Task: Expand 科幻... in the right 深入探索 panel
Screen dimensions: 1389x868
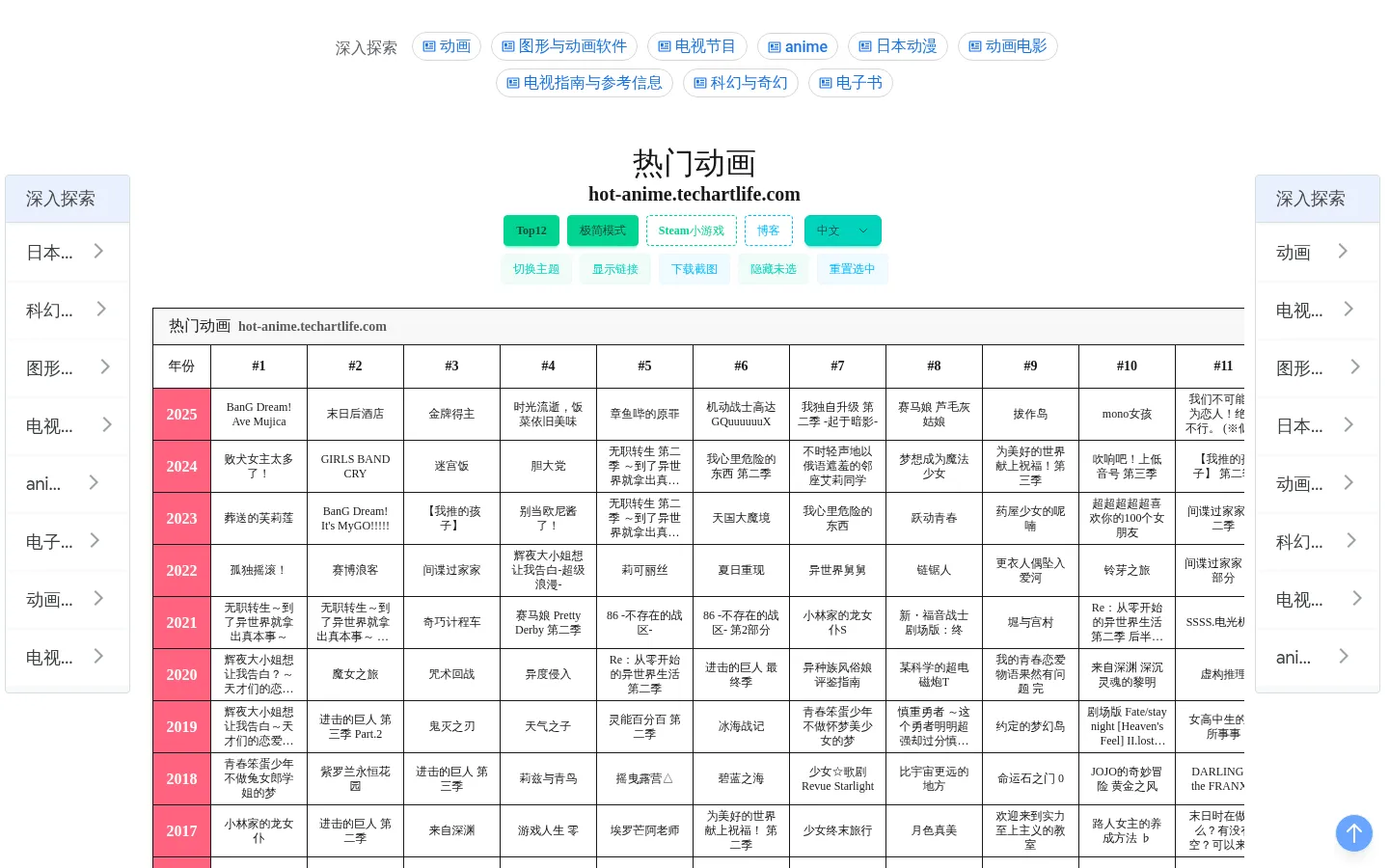Action: point(1318,542)
